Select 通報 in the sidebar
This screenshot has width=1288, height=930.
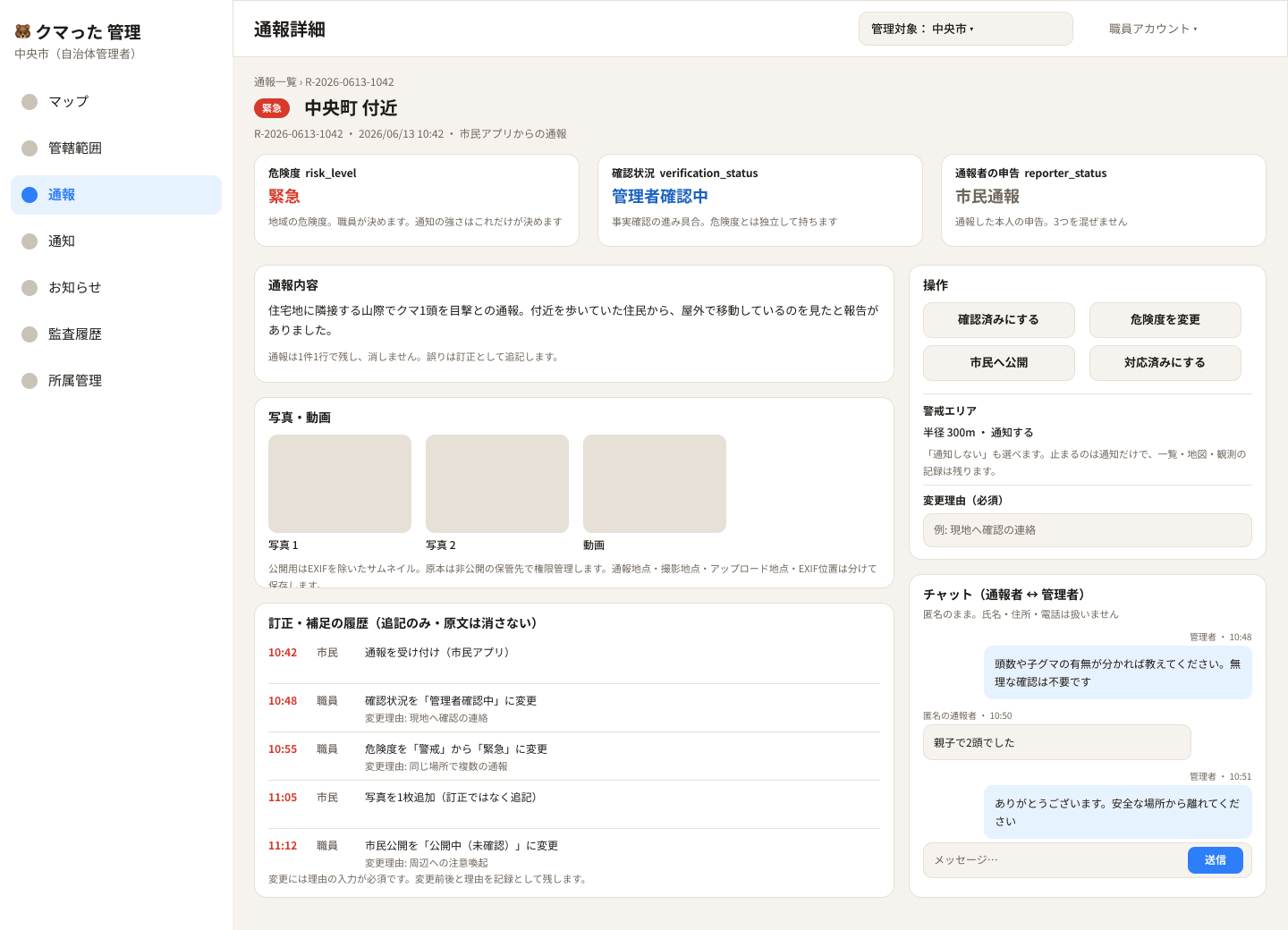click(116, 195)
